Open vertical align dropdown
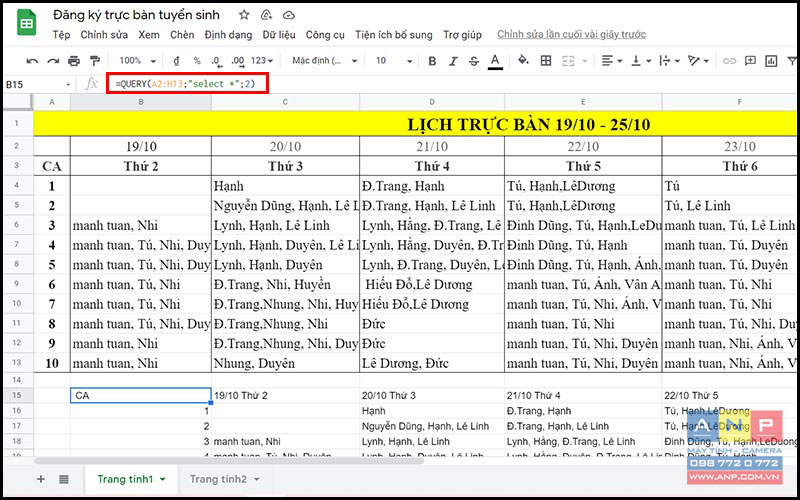 click(641, 61)
